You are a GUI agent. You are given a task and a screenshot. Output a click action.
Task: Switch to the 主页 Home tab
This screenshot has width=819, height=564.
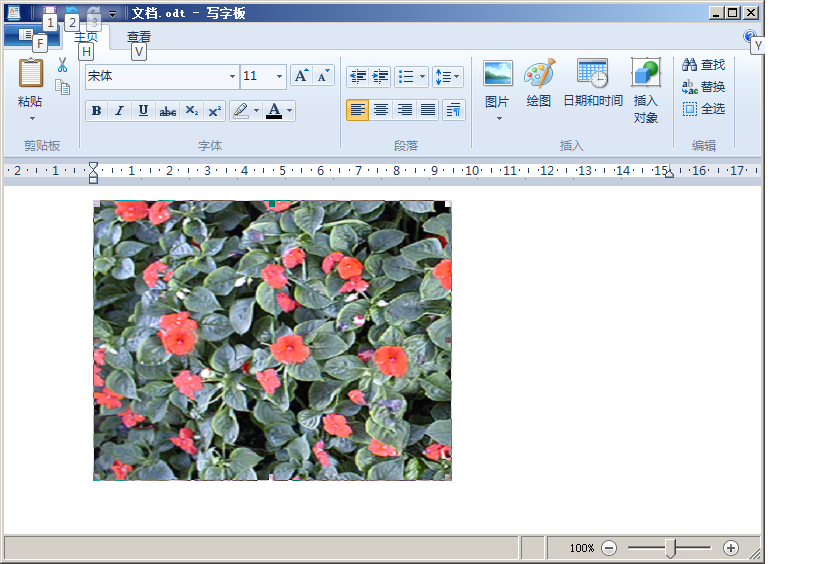point(86,37)
